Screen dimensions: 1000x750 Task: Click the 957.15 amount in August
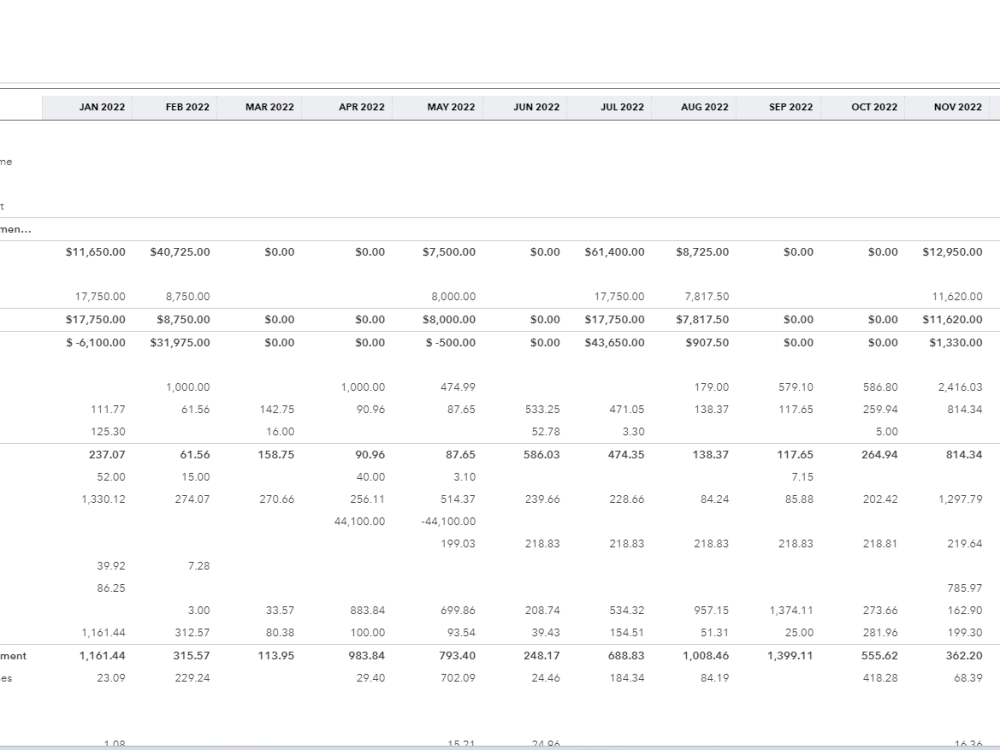(711, 610)
